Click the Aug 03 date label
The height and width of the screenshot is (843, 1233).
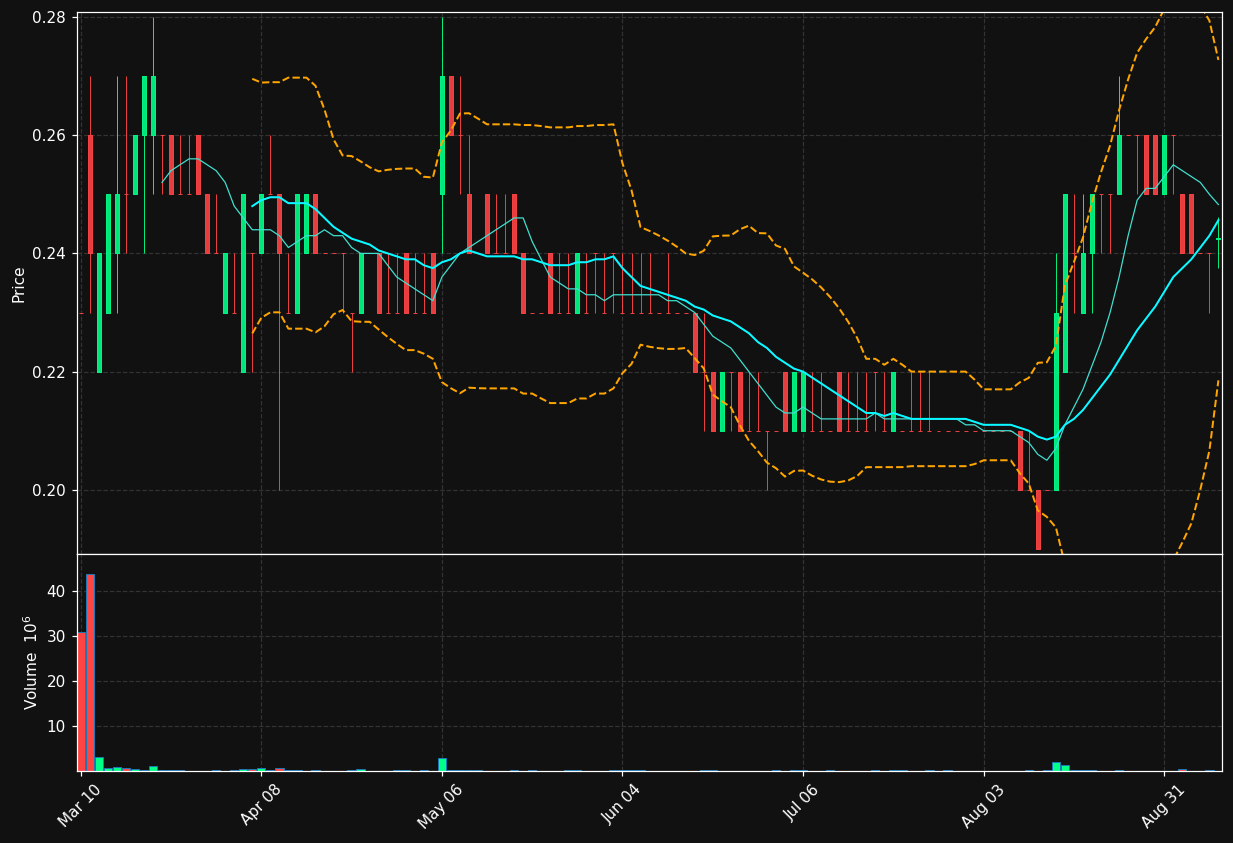click(983, 804)
